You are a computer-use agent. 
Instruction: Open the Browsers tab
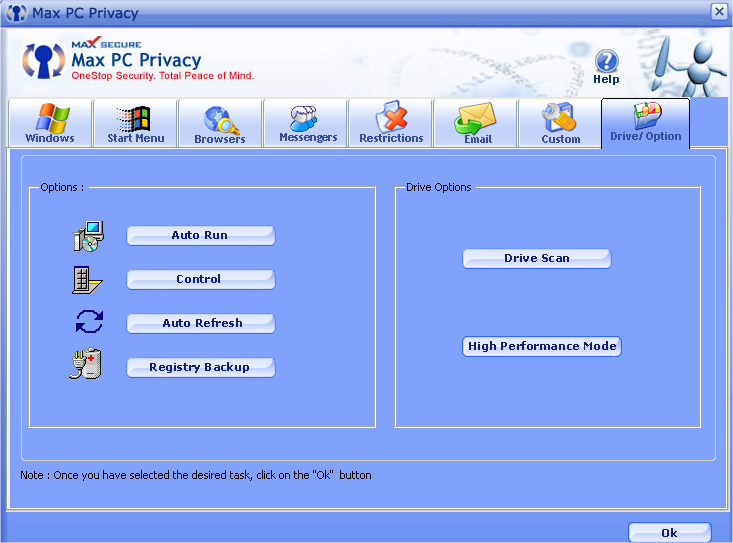pyautogui.click(x=220, y=123)
